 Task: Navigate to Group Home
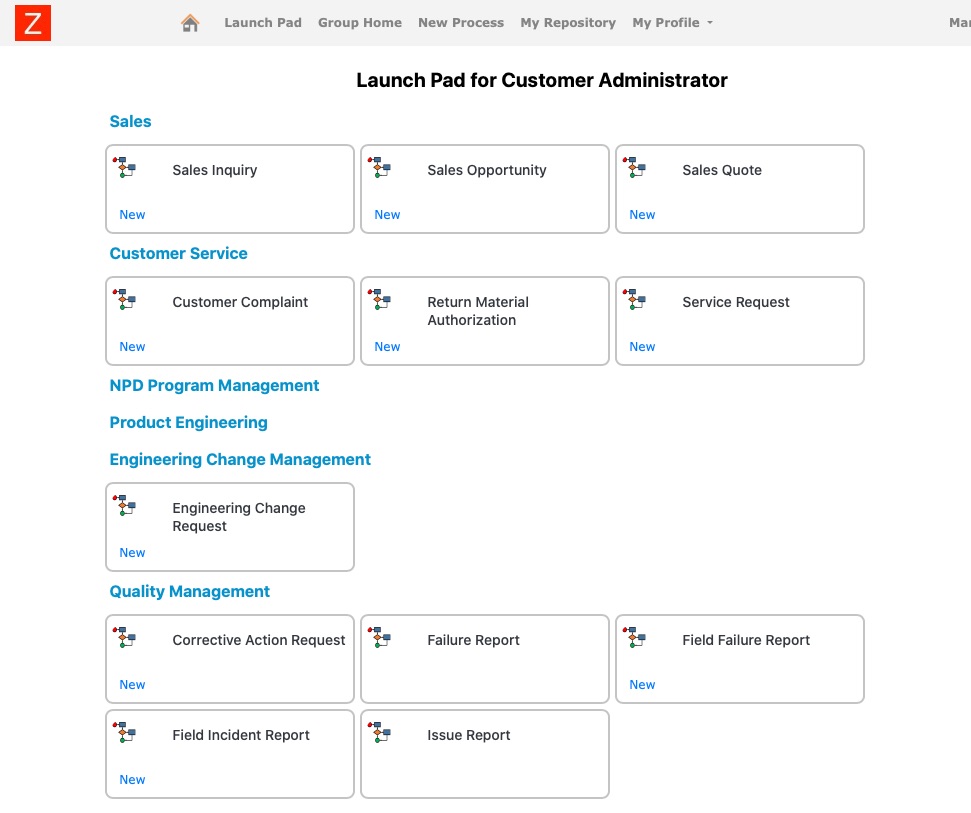(x=360, y=23)
